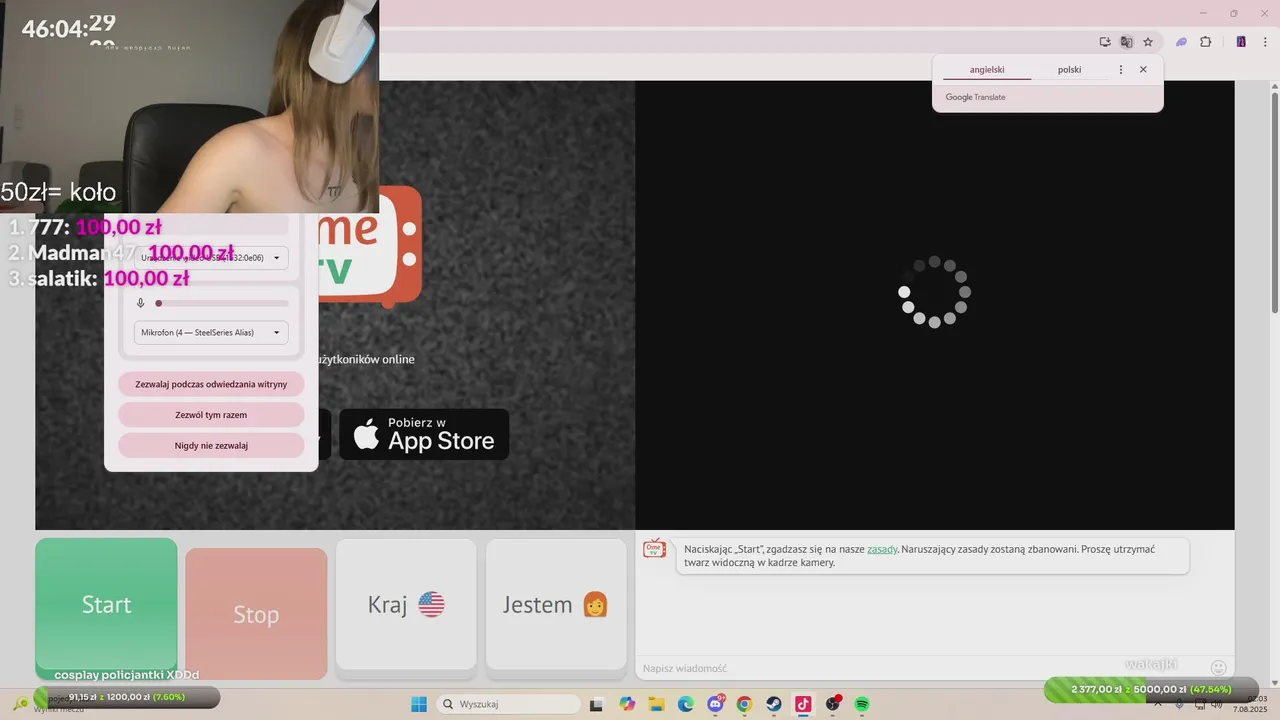
Task: Open Spotify from the taskbar
Action: point(862,704)
